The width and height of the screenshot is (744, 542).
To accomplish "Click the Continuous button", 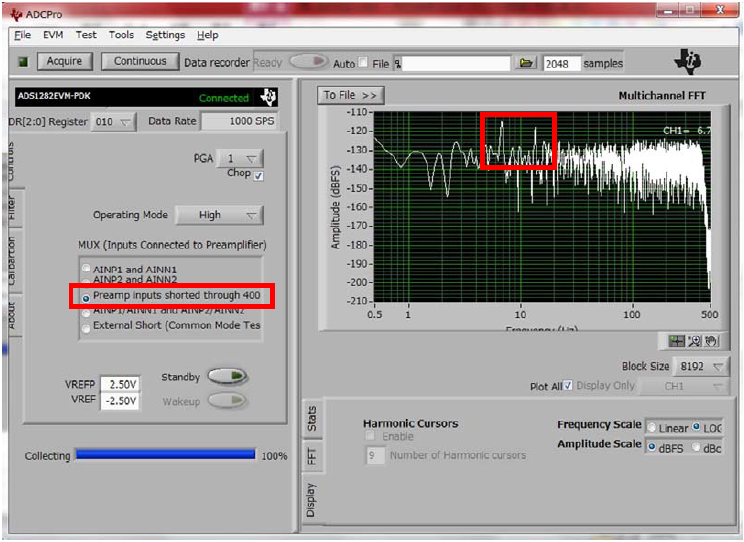I will 140,61.
